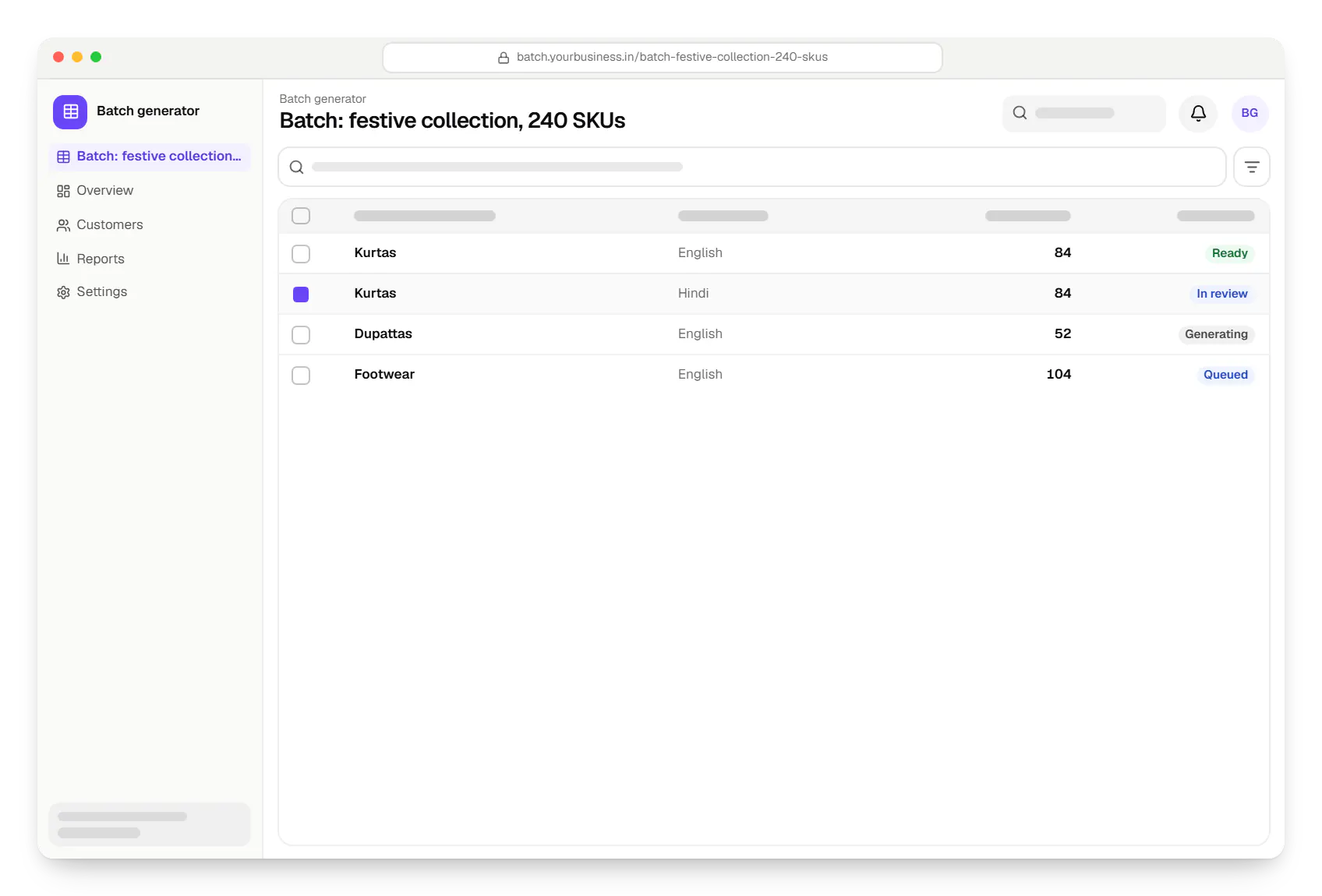Click the In review status badge
The height and width of the screenshot is (896, 1322).
coord(1222,294)
